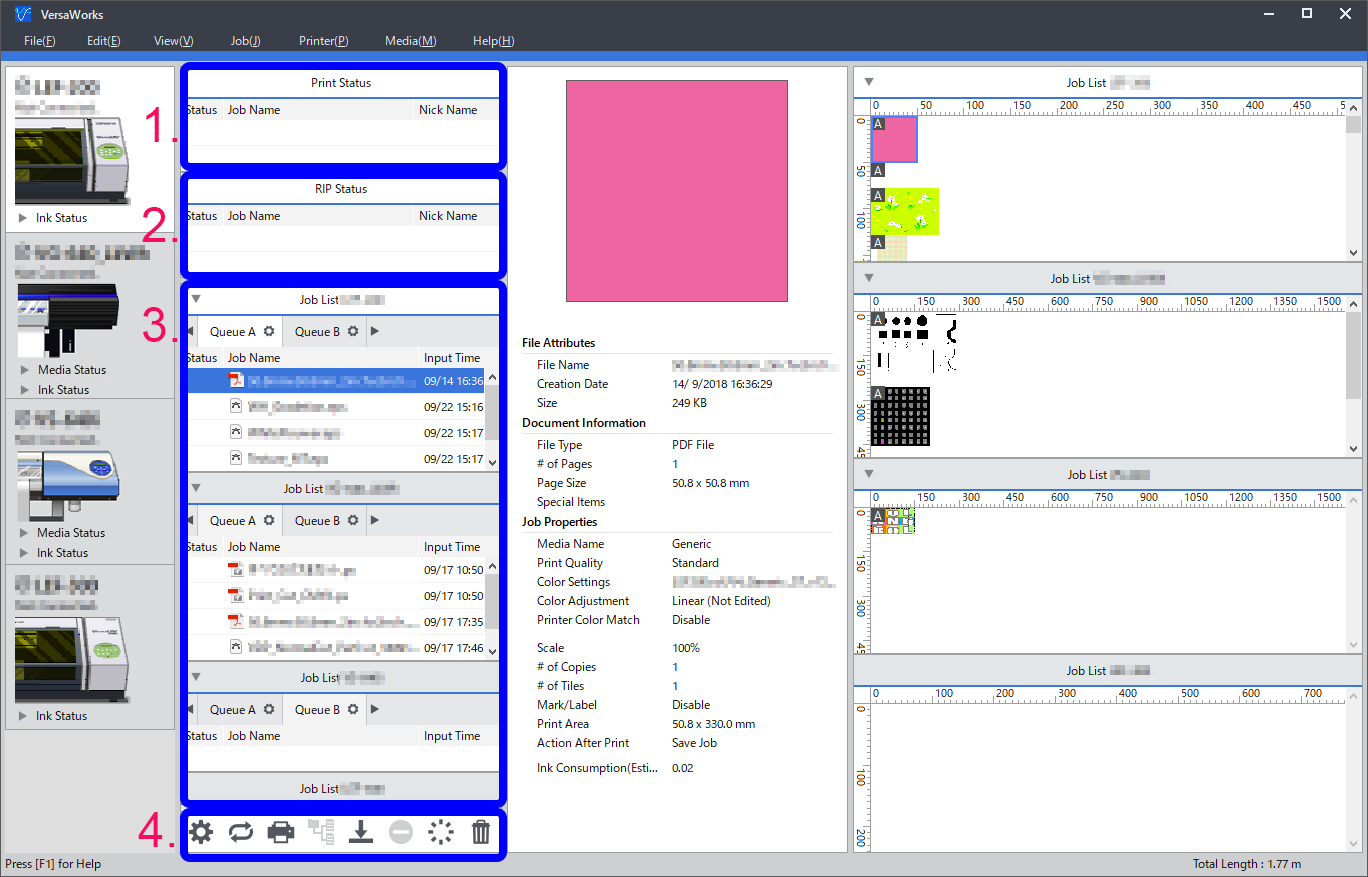The height and width of the screenshot is (877, 1368).
Task: Open job settings with the gear toolbar icon
Action: click(x=201, y=832)
